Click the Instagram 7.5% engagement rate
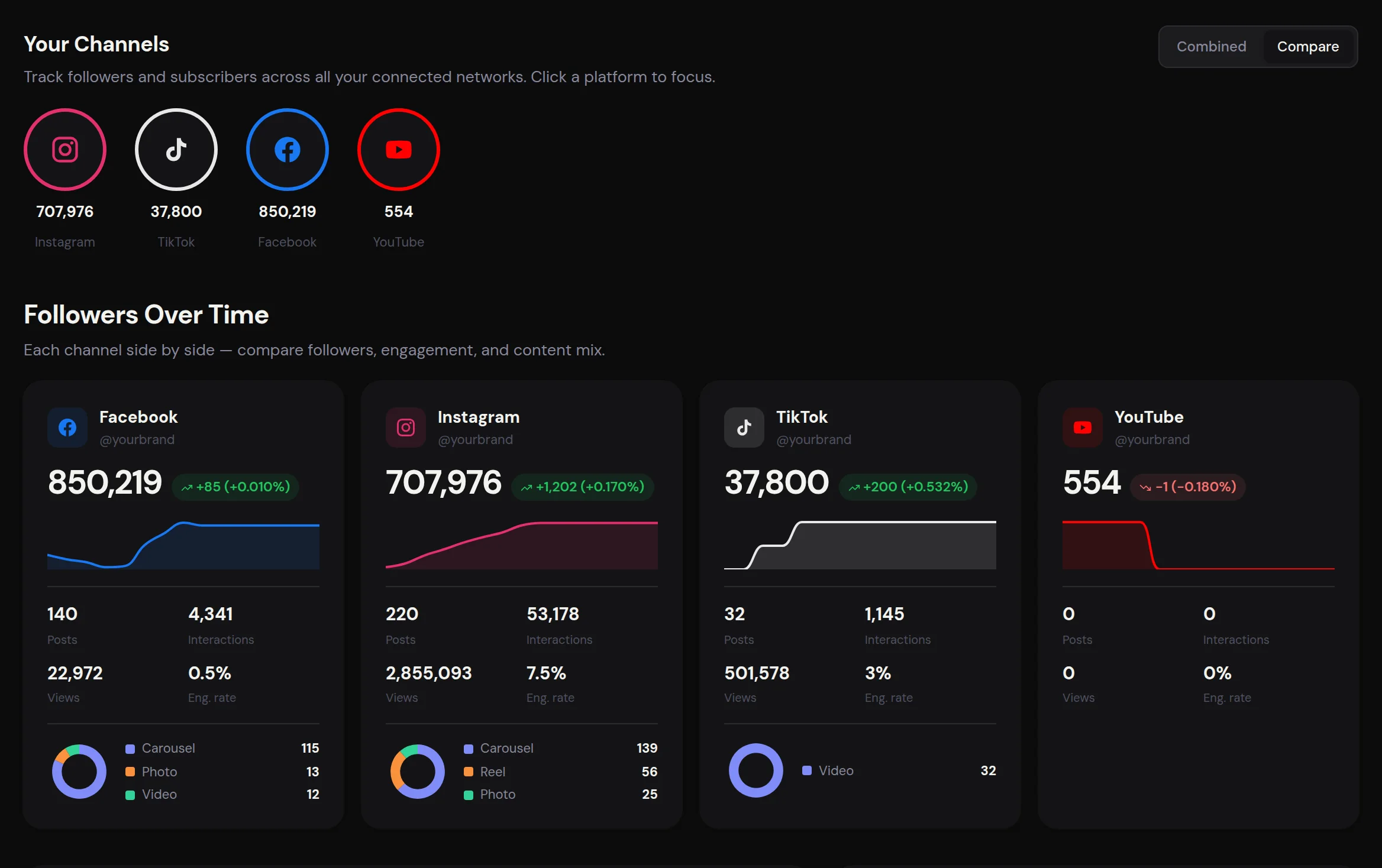This screenshot has height=868, width=1382. 546,673
